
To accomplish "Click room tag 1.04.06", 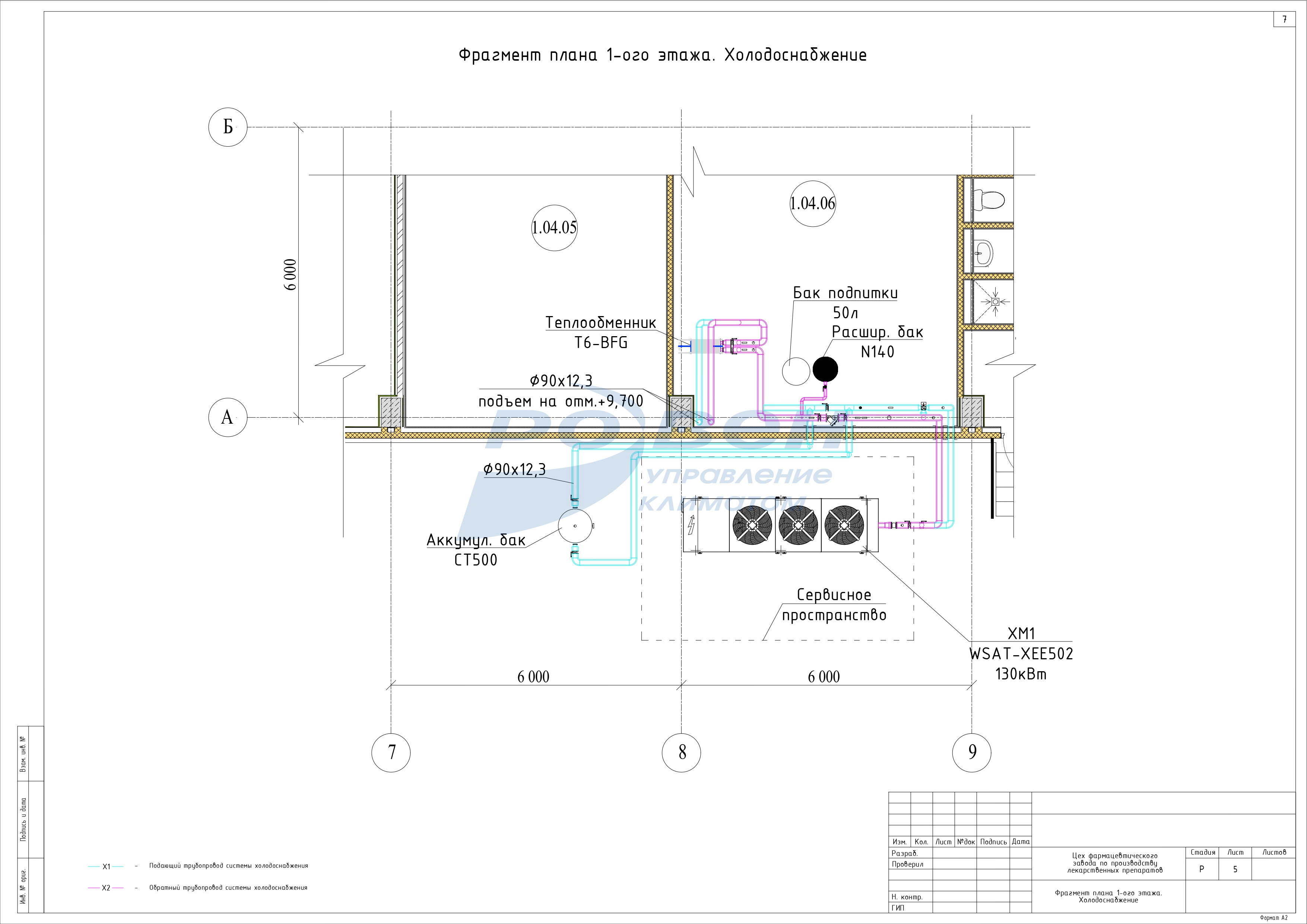I will 812,204.
